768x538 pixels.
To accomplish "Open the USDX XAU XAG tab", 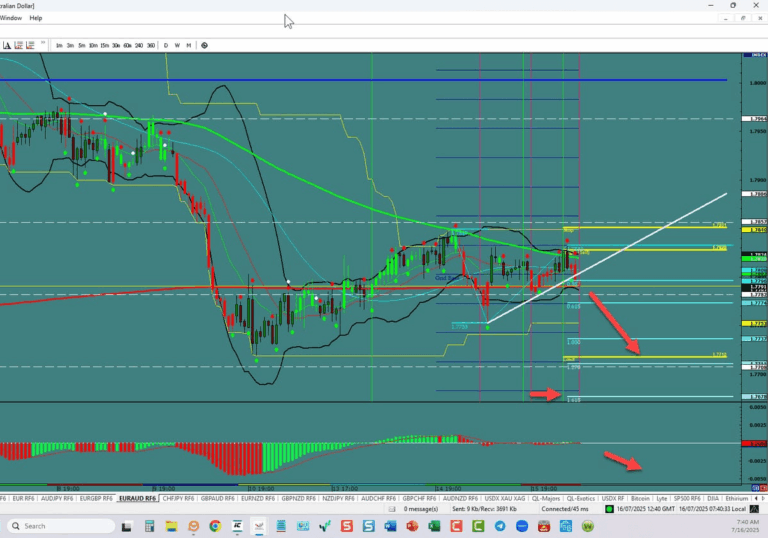I will point(504,498).
